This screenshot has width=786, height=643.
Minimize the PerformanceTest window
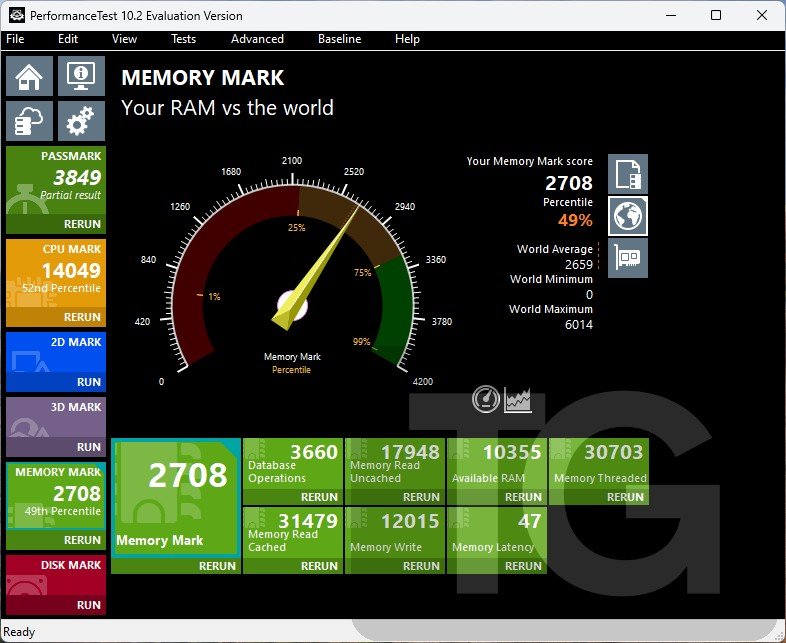[x=671, y=15]
